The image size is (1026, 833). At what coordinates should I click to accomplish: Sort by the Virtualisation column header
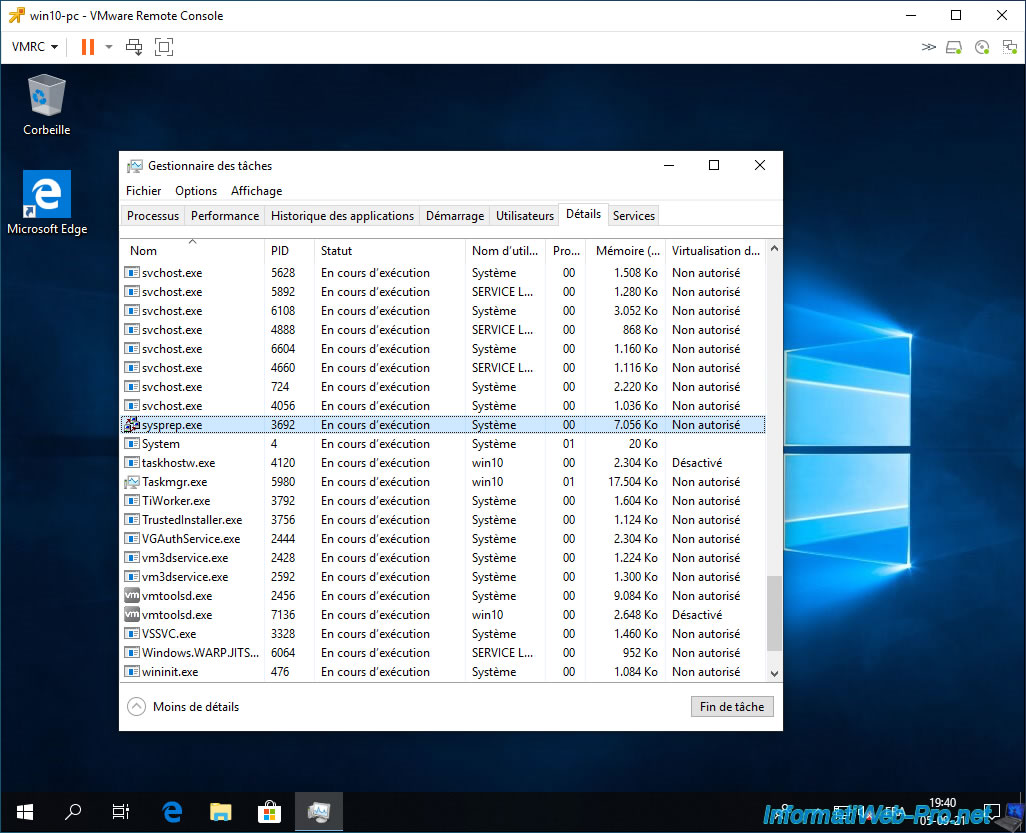[715, 251]
